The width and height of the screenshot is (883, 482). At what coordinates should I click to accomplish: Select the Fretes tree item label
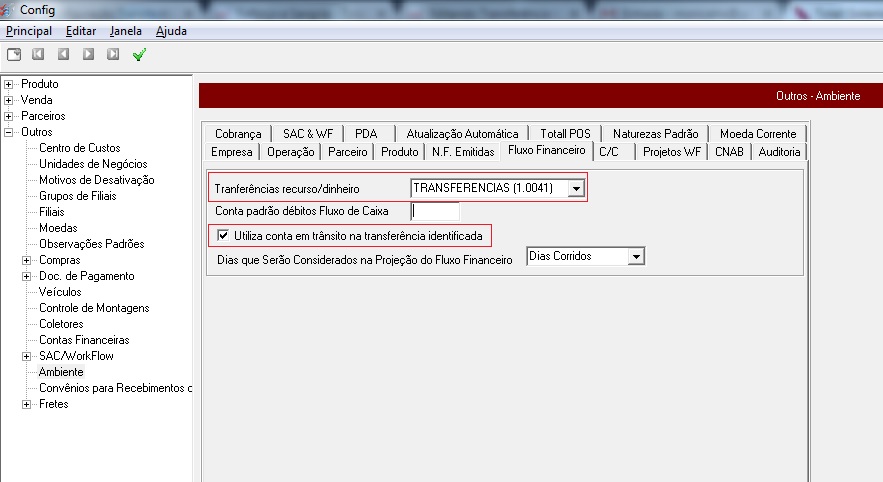coord(53,404)
